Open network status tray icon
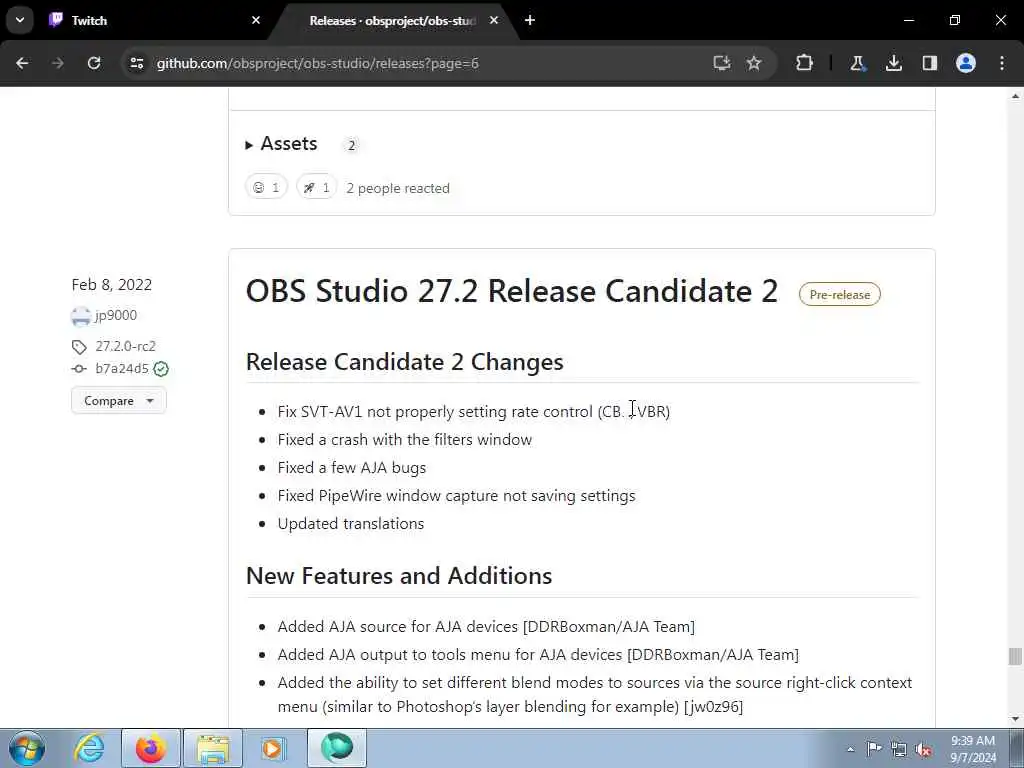The width and height of the screenshot is (1024, 768). click(899, 749)
